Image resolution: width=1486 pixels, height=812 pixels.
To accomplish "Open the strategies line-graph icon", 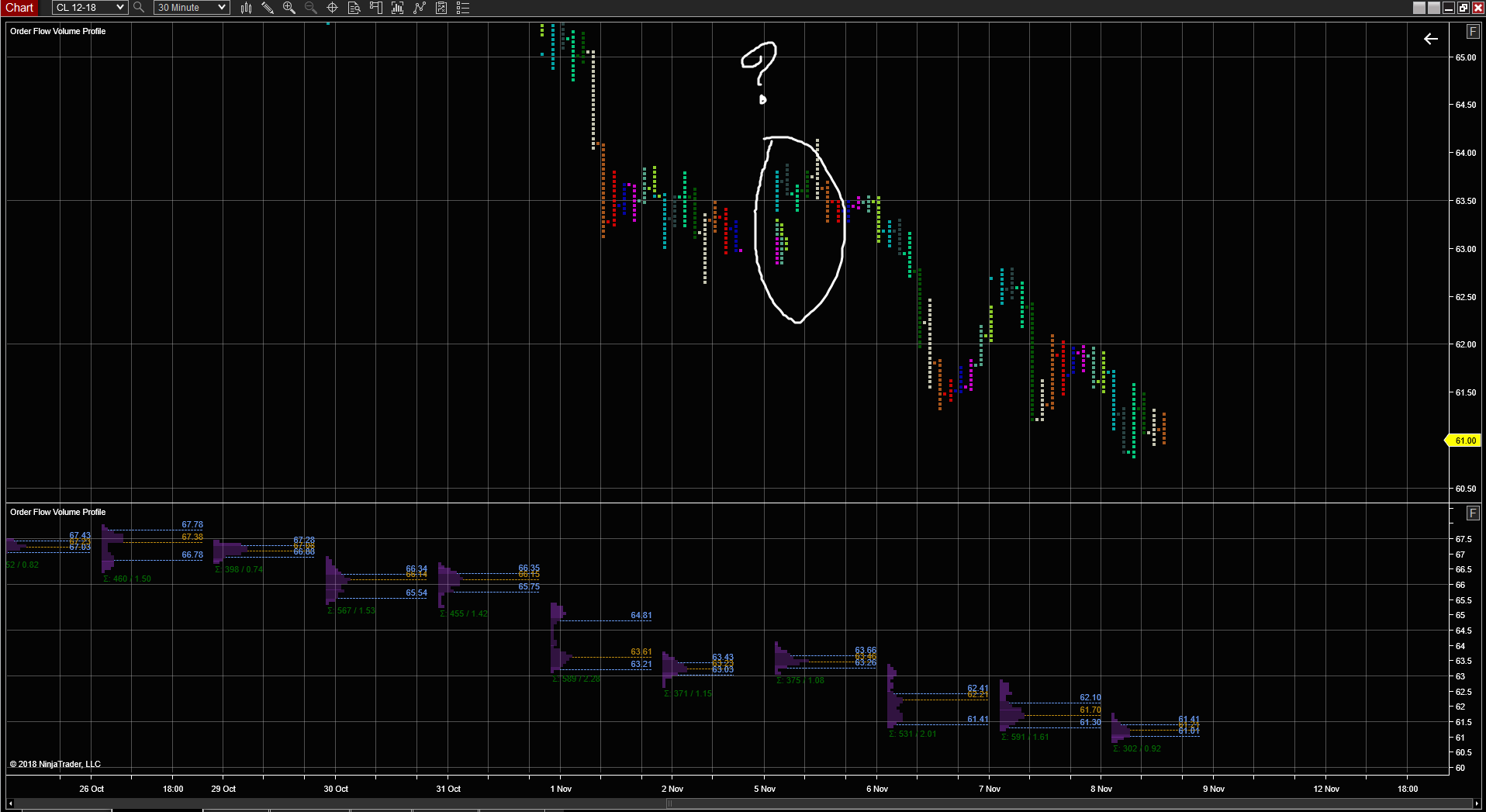I will point(420,8).
